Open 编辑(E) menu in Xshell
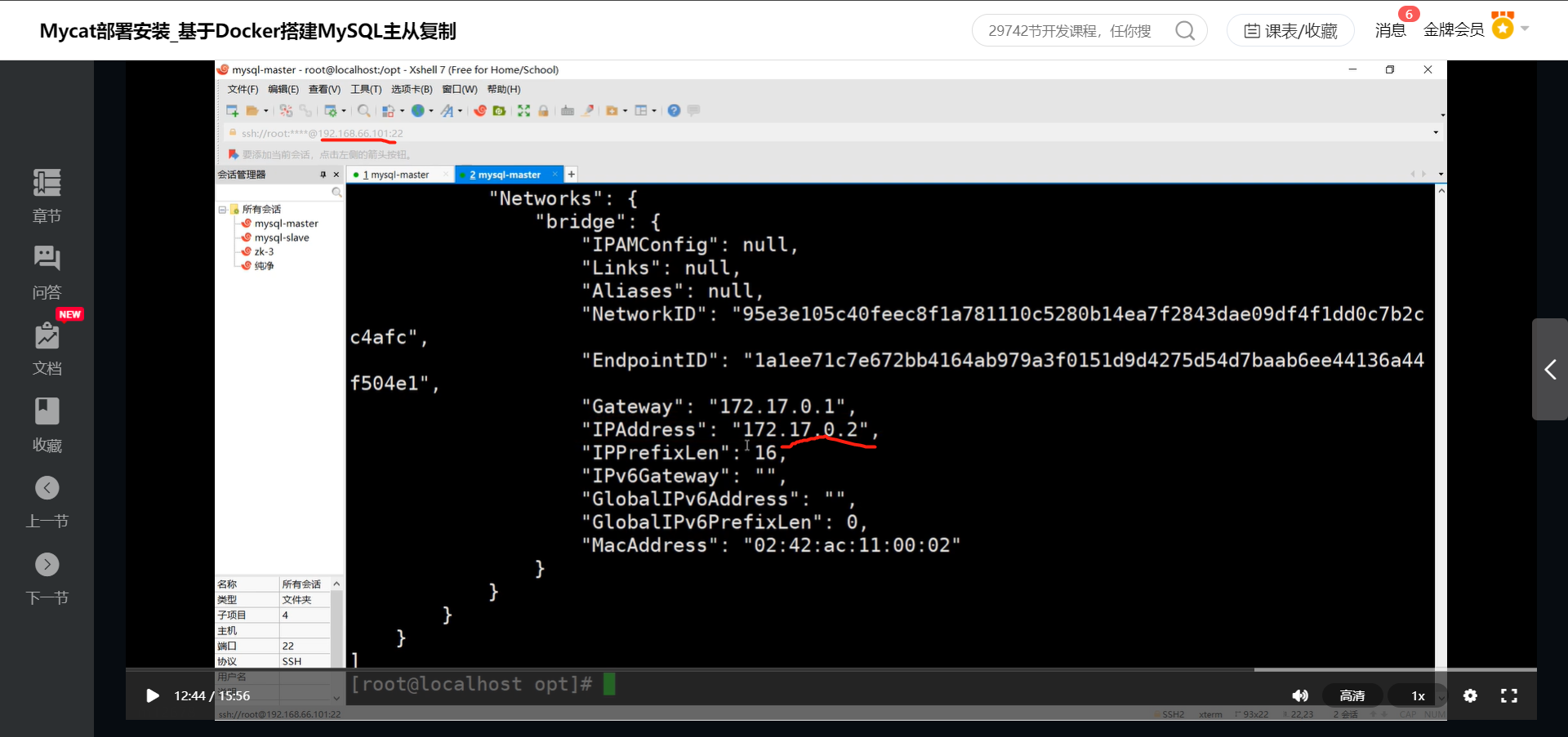This screenshot has height=737, width=1568. coord(283,89)
